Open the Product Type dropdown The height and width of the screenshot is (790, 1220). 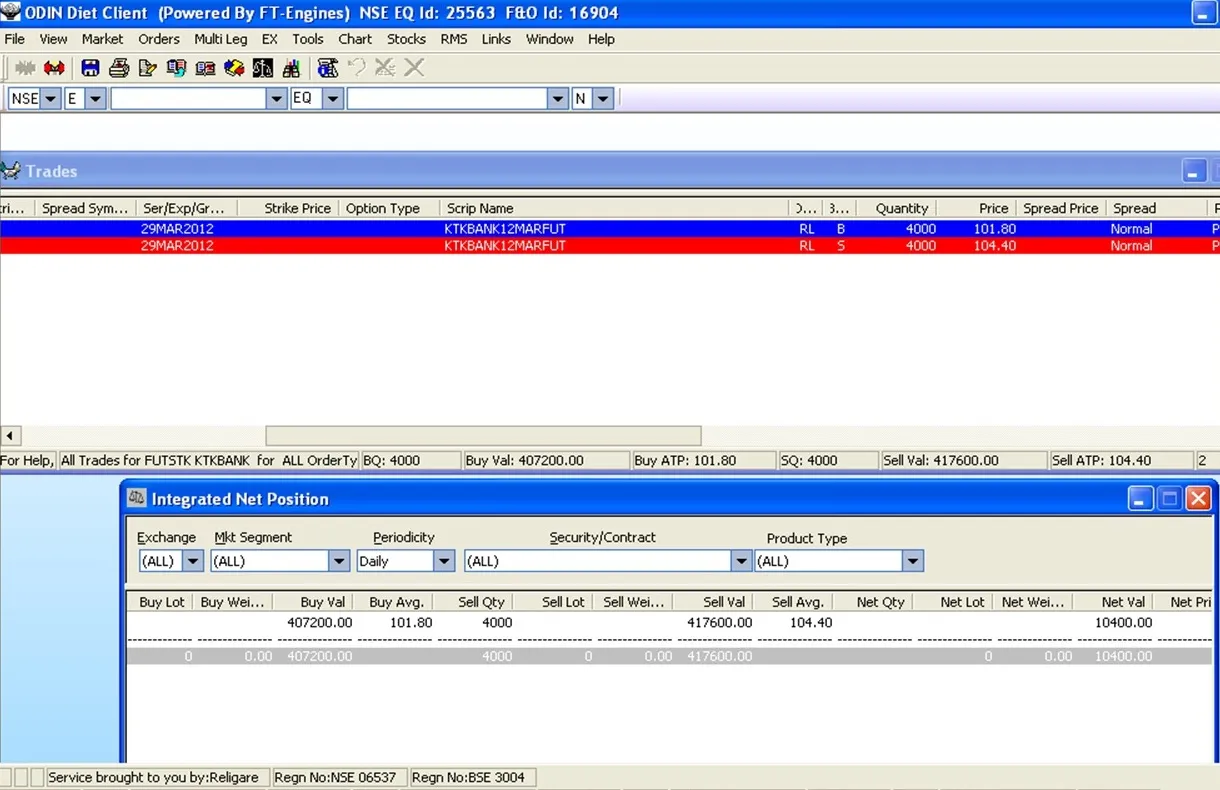pyautogui.click(x=912, y=561)
